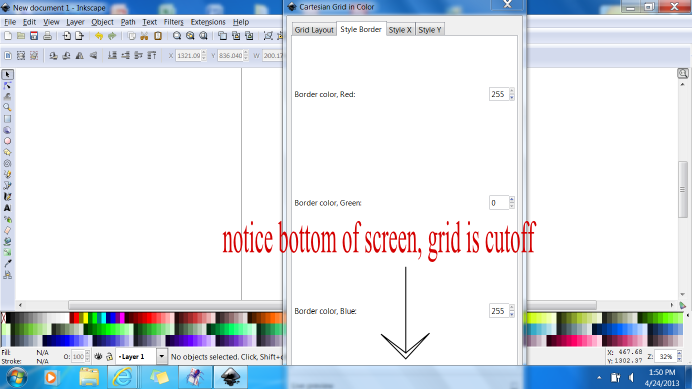Select the Spray tool
The width and height of the screenshot is (692, 389).
[8, 219]
